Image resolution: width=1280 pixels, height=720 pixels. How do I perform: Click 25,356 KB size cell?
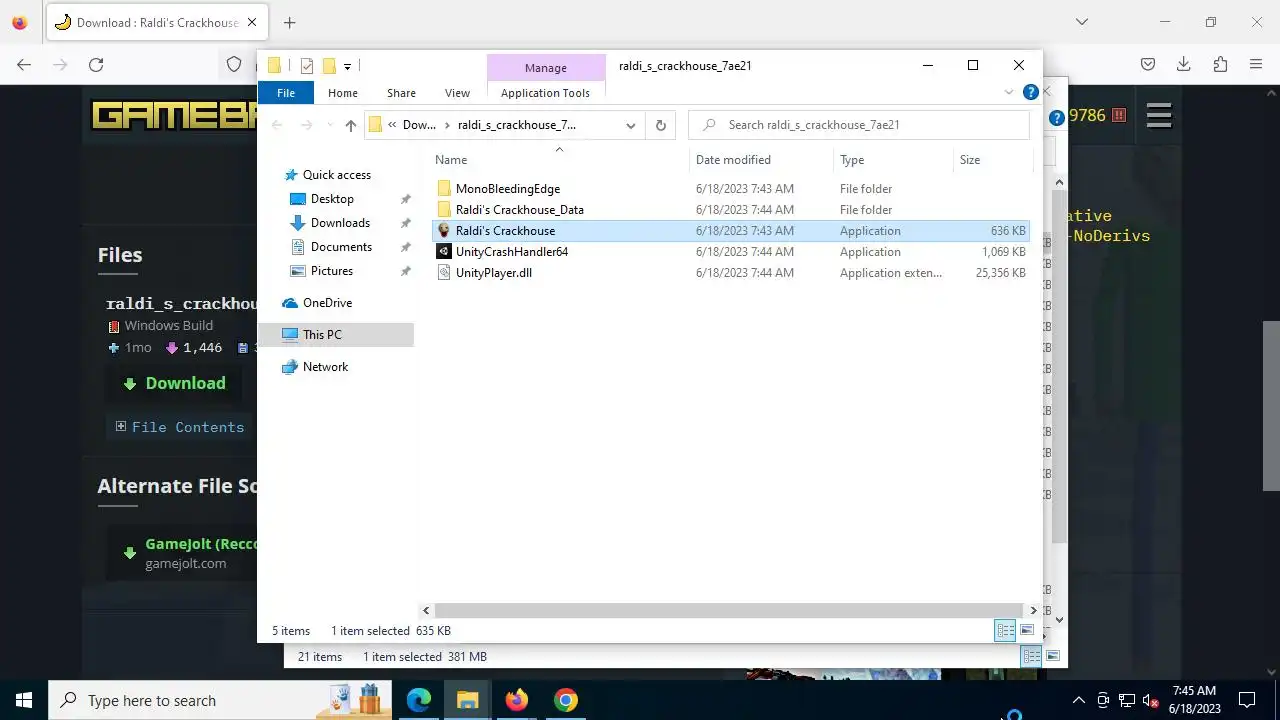pyautogui.click(x=1000, y=273)
